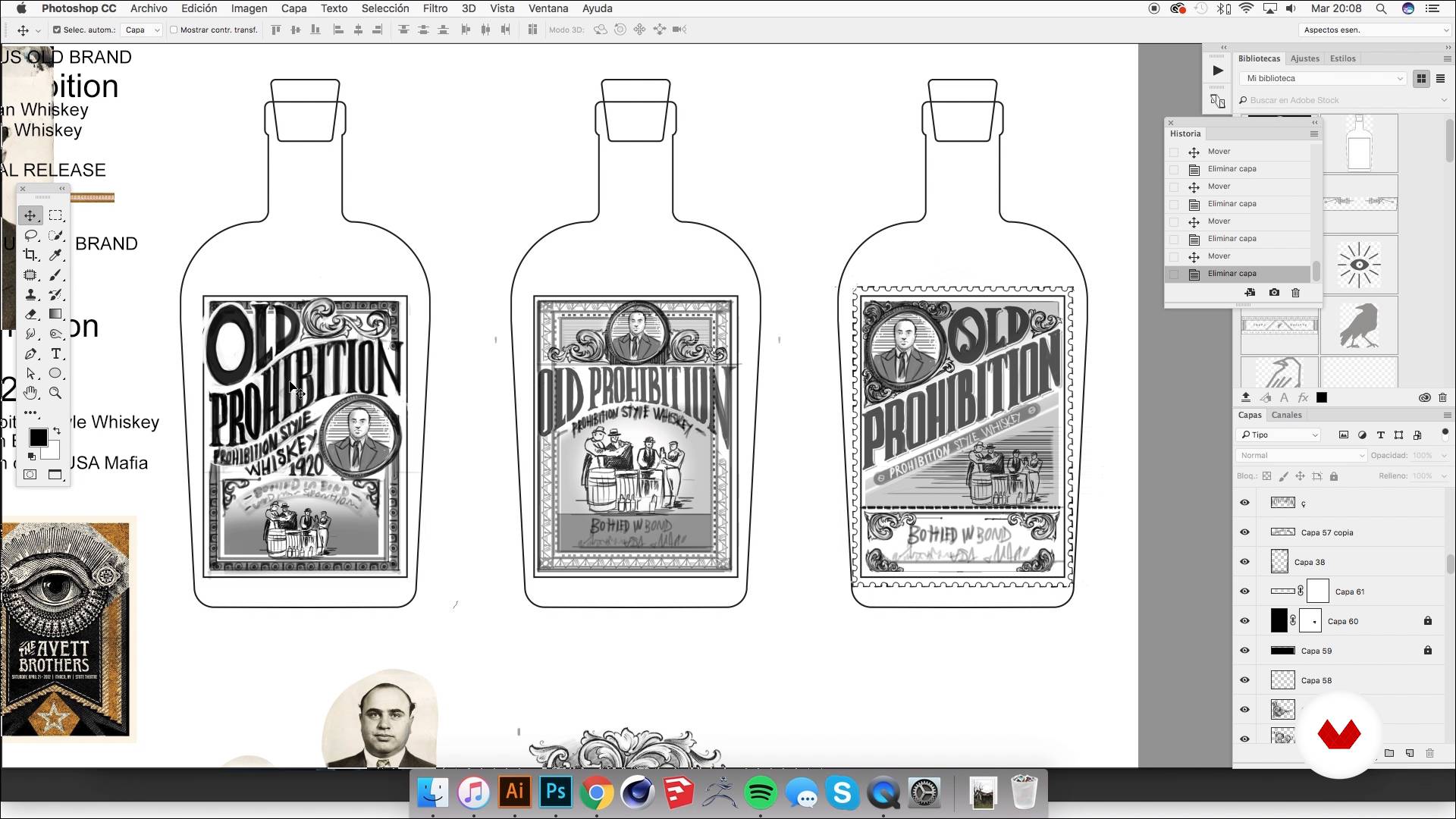
Task: Open the Selección menu
Action: click(x=385, y=8)
